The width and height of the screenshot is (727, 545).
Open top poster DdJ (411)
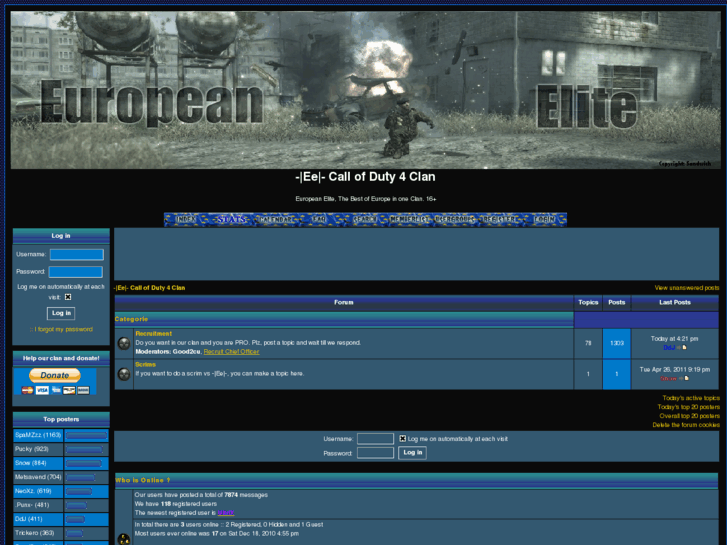pyautogui.click(x=28, y=519)
